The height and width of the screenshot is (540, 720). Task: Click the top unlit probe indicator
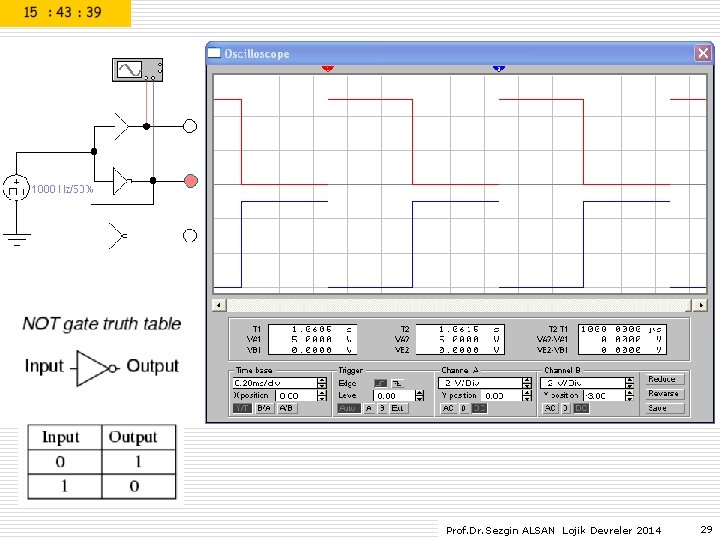tap(190, 126)
